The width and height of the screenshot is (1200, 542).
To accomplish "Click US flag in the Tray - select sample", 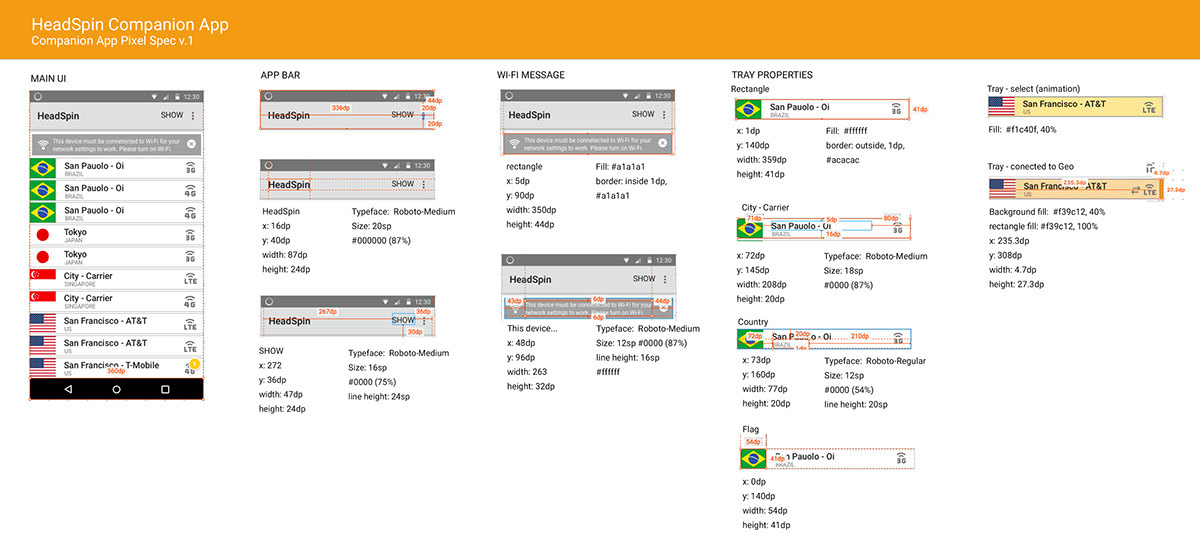I will click(x=1001, y=107).
